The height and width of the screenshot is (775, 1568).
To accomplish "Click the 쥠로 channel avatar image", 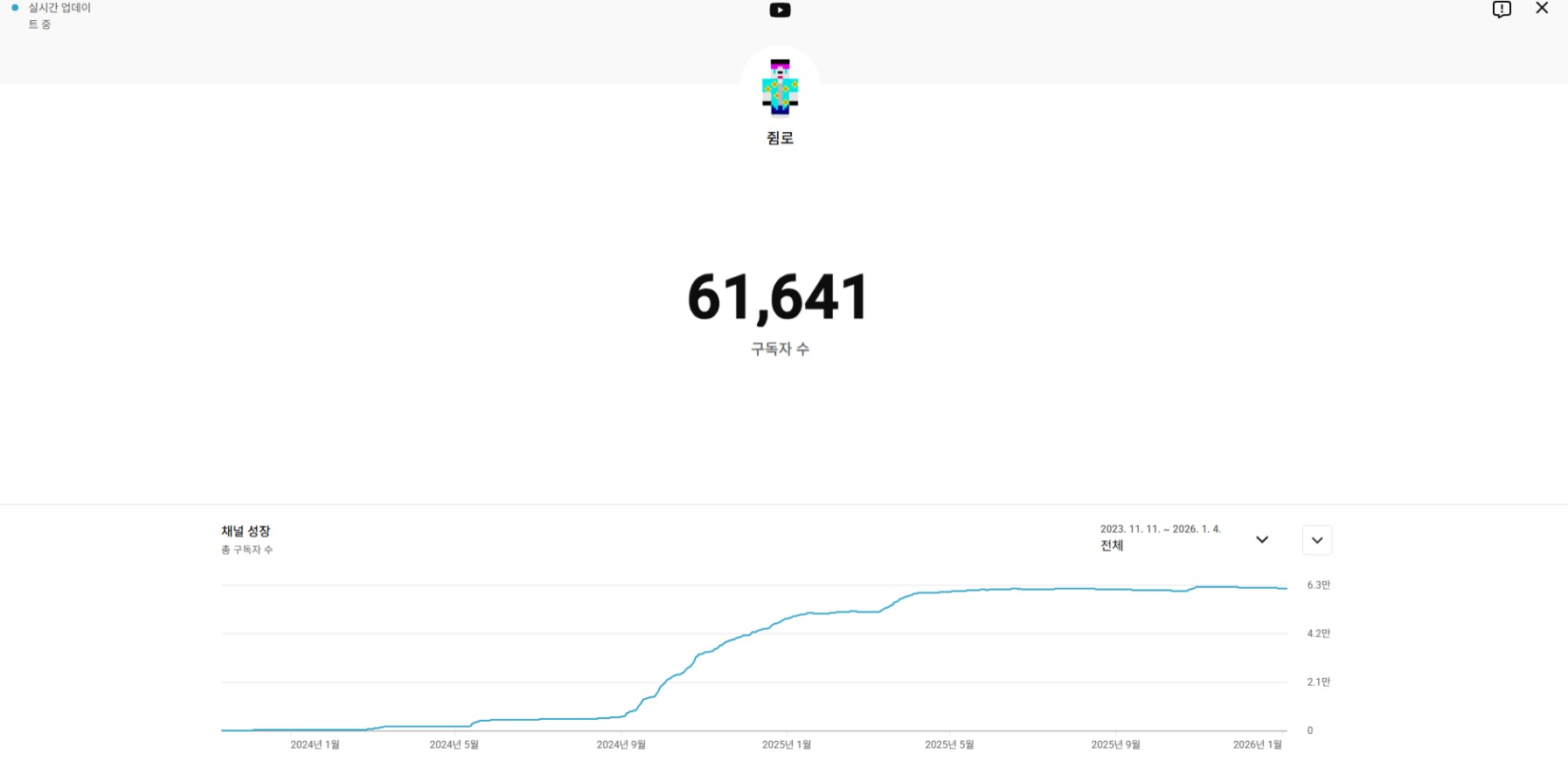I will [780, 86].
